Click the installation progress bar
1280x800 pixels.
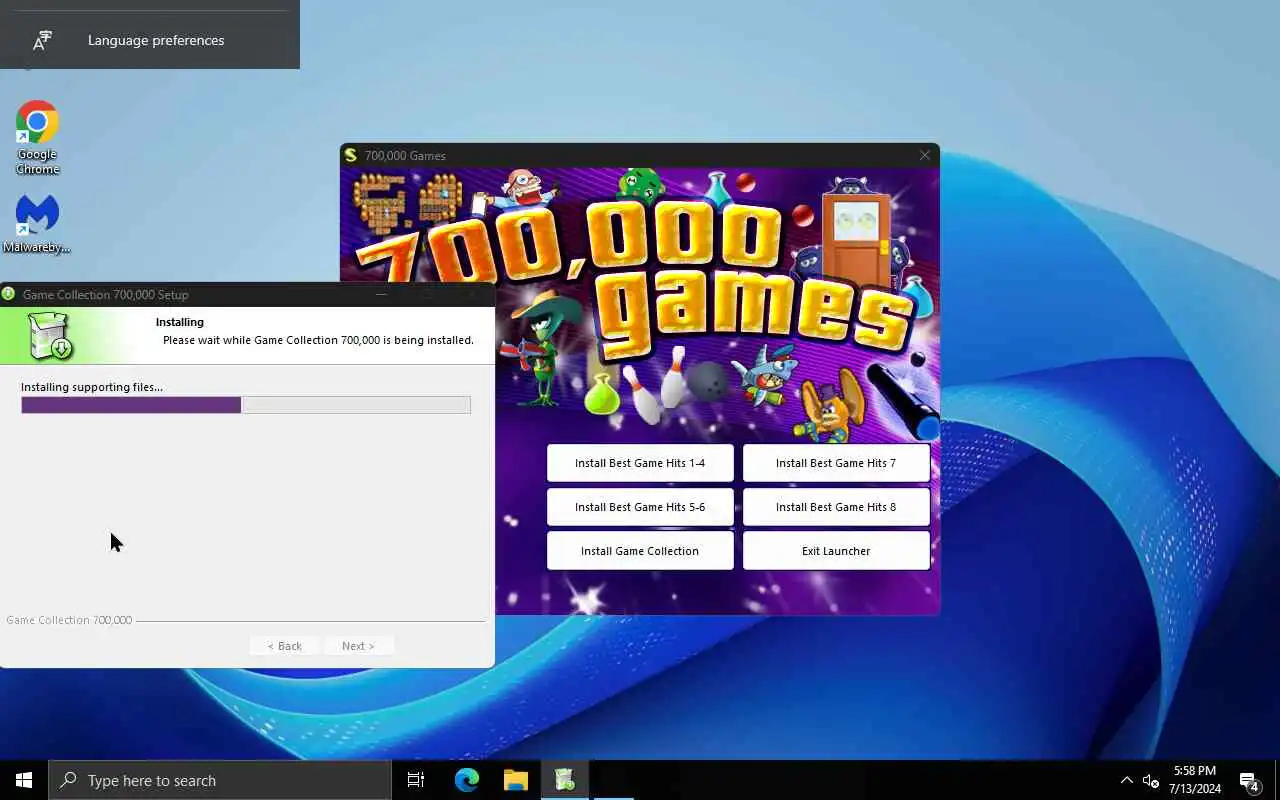coord(246,405)
